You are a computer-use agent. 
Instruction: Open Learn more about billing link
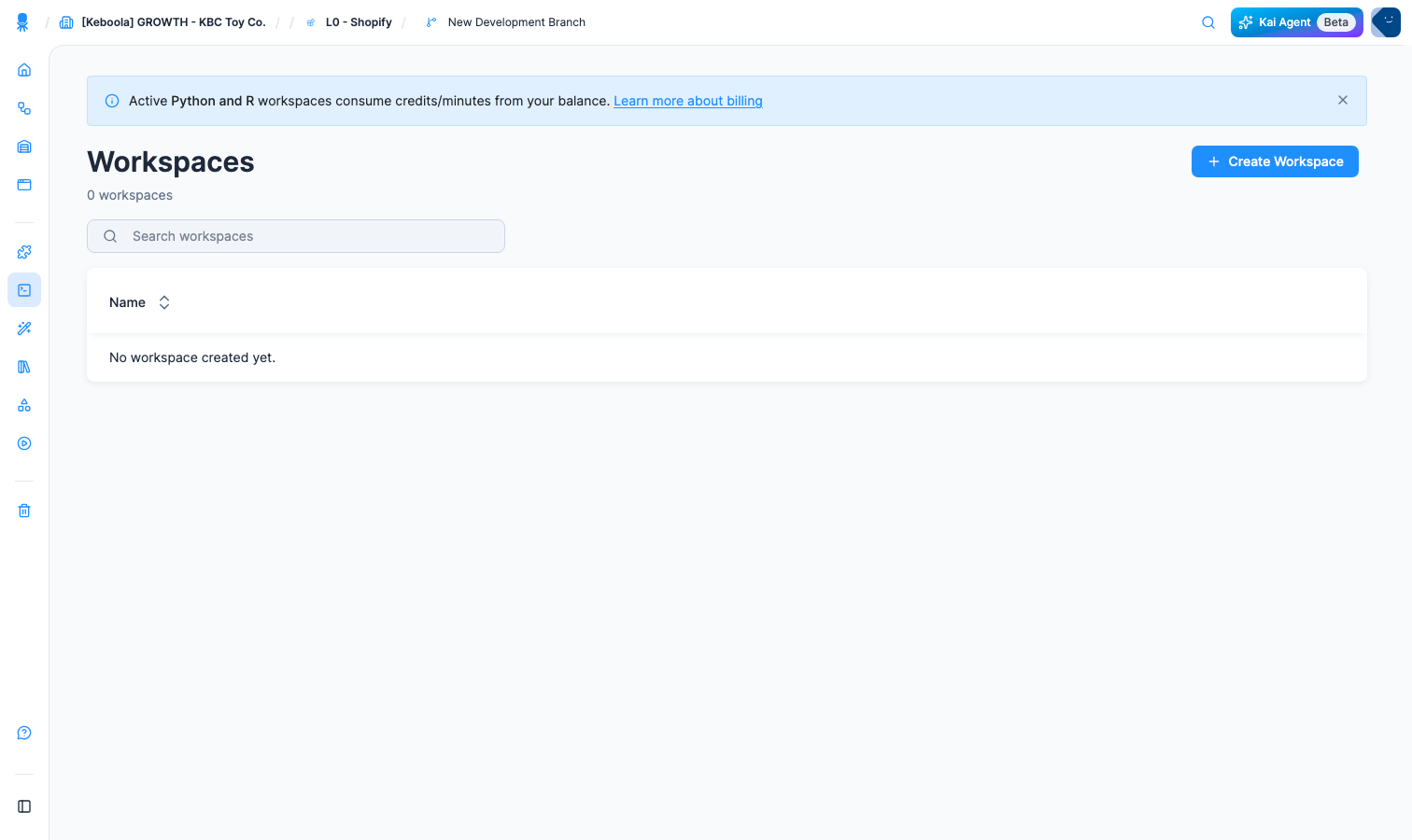(x=688, y=101)
